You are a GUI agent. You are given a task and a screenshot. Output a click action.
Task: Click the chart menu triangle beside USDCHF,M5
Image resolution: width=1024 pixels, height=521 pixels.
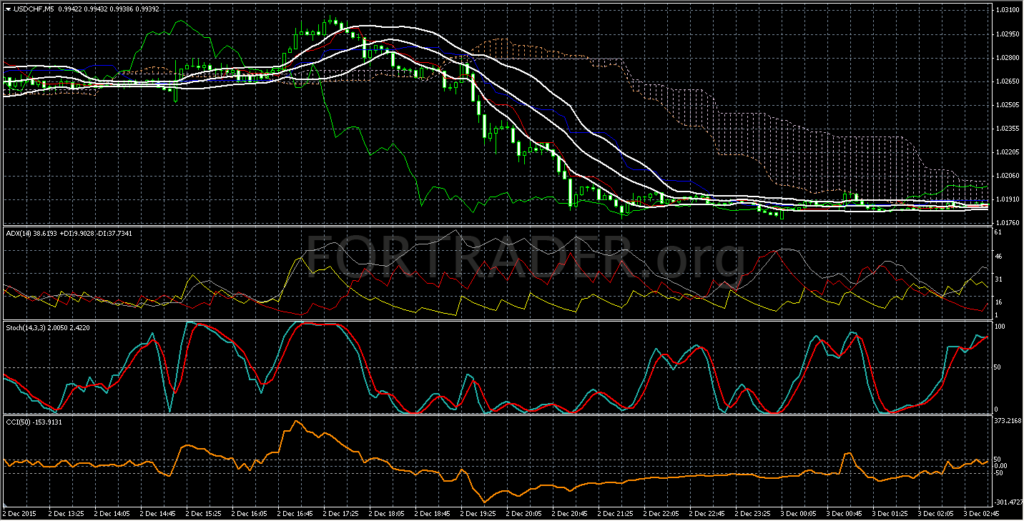[8, 9]
